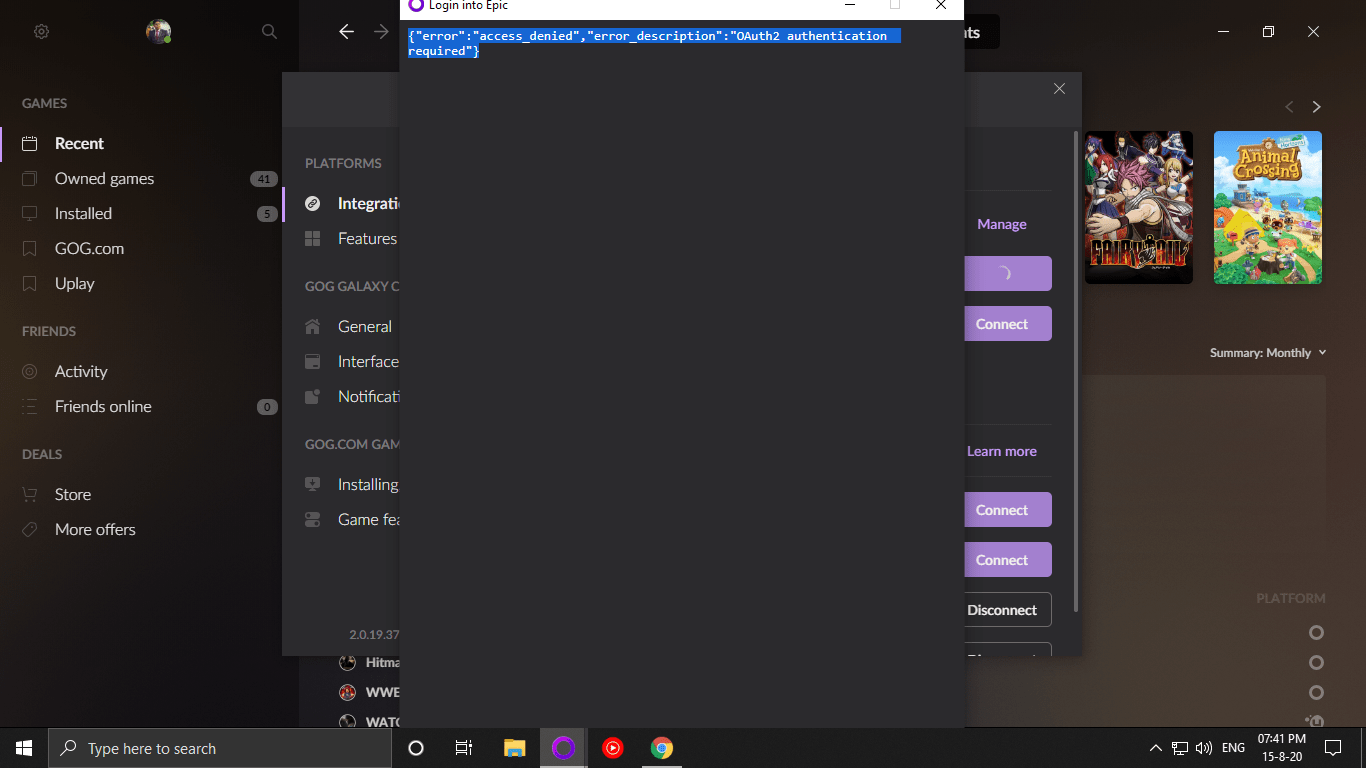Click the left carousel chevron
1366x768 pixels.
point(1289,106)
